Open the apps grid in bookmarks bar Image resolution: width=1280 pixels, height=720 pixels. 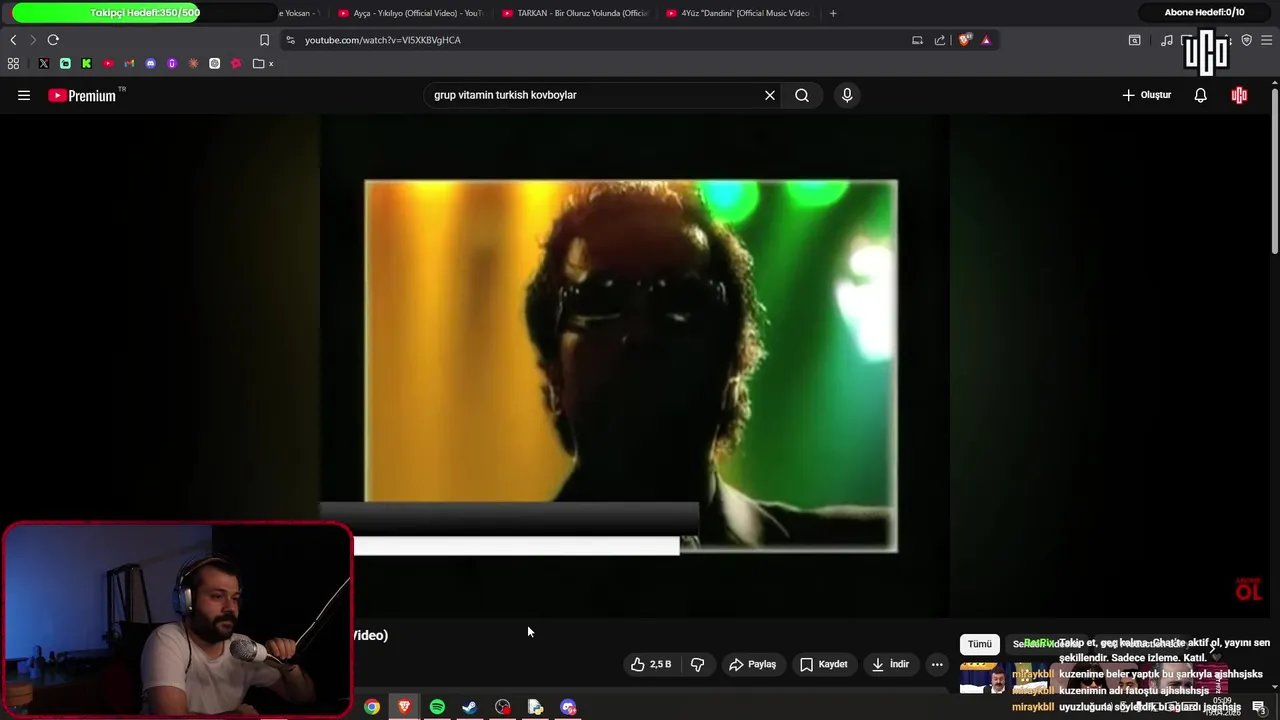tap(13, 63)
